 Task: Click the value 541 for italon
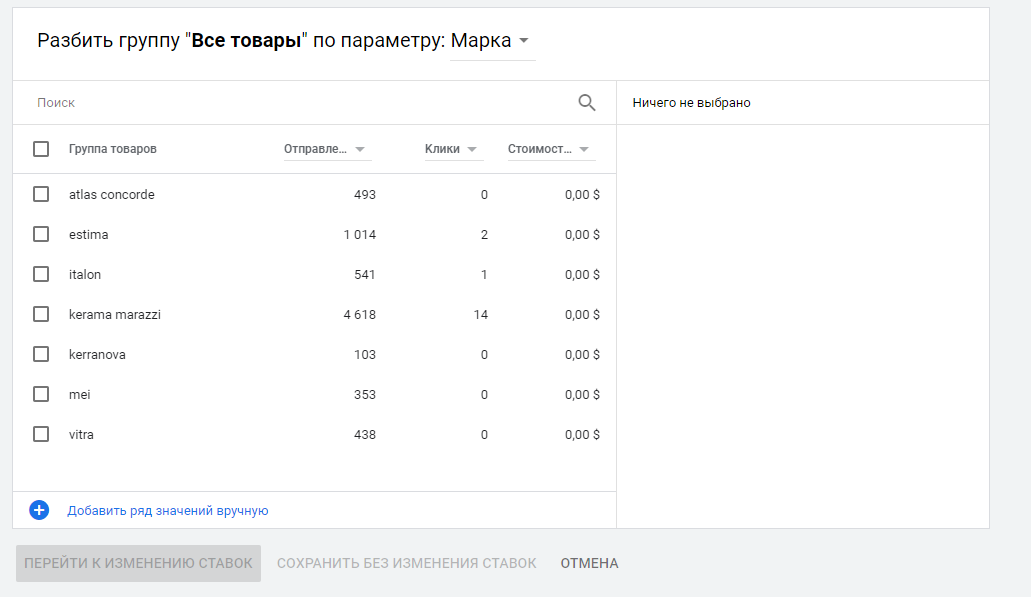365,275
